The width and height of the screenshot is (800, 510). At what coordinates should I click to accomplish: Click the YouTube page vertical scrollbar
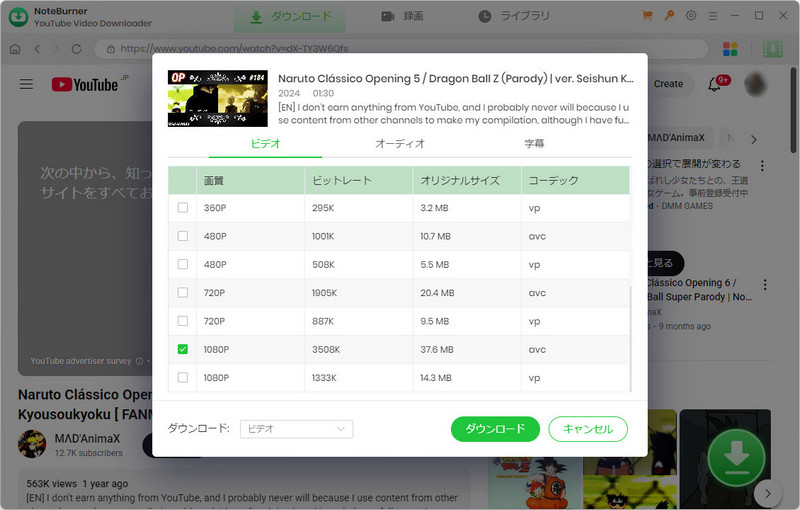[x=794, y=110]
